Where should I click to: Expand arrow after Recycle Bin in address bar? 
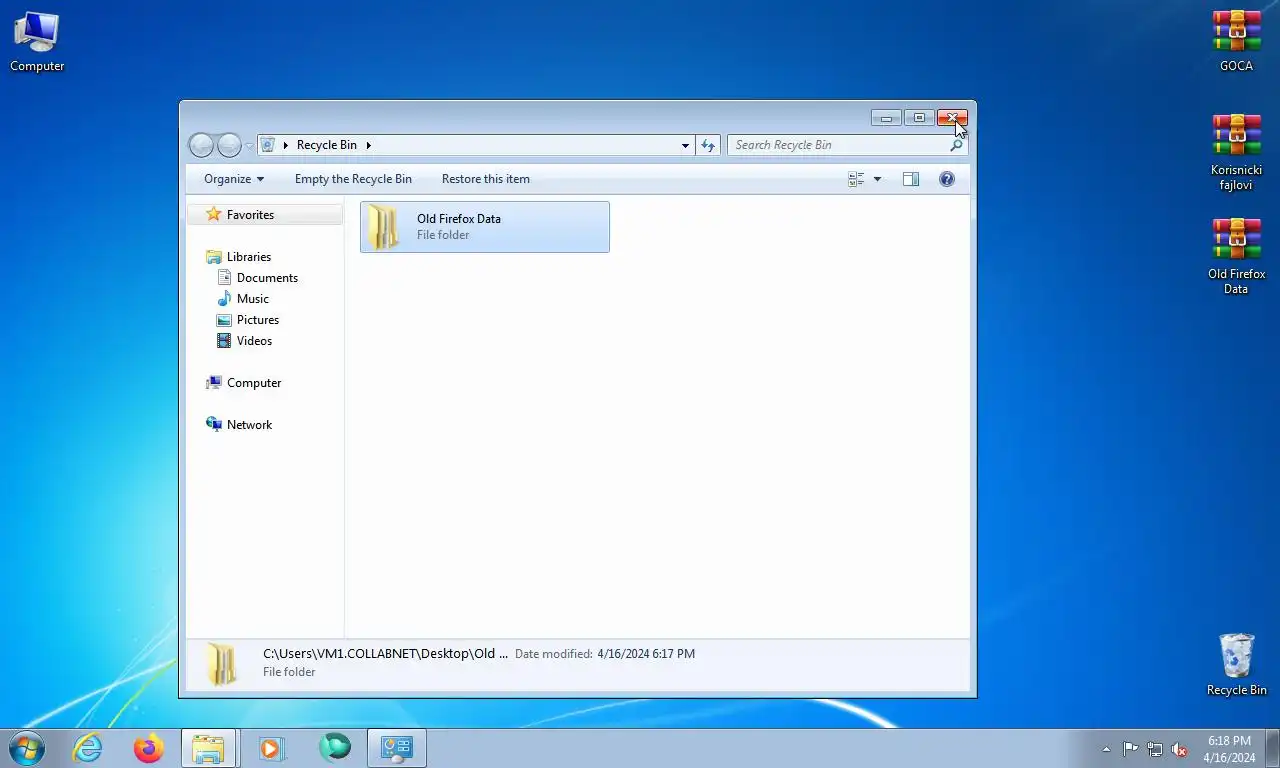[x=368, y=145]
